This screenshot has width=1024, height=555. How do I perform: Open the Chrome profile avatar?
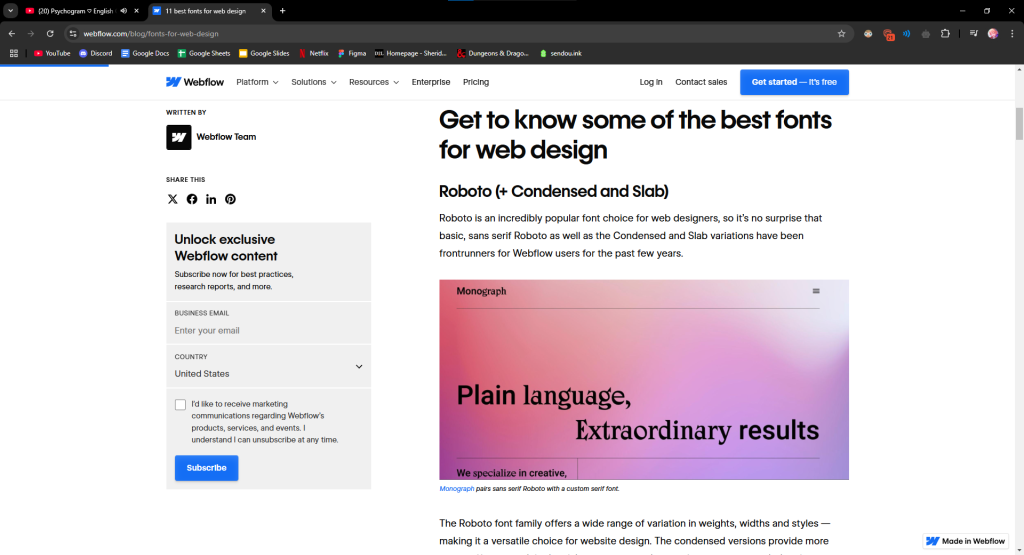[993, 33]
